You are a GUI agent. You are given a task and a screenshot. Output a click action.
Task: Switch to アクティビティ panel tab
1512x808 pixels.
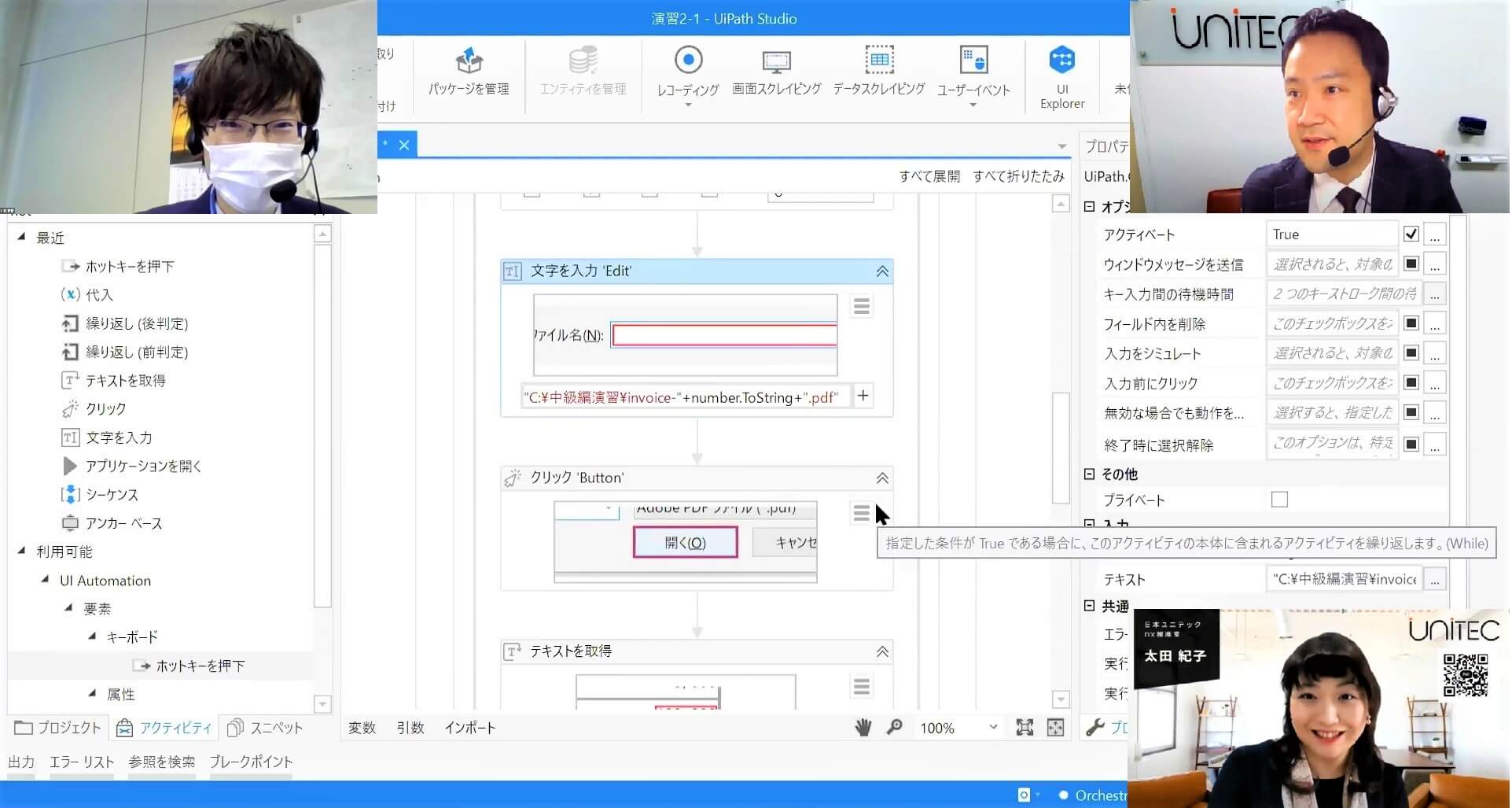pyautogui.click(x=164, y=728)
